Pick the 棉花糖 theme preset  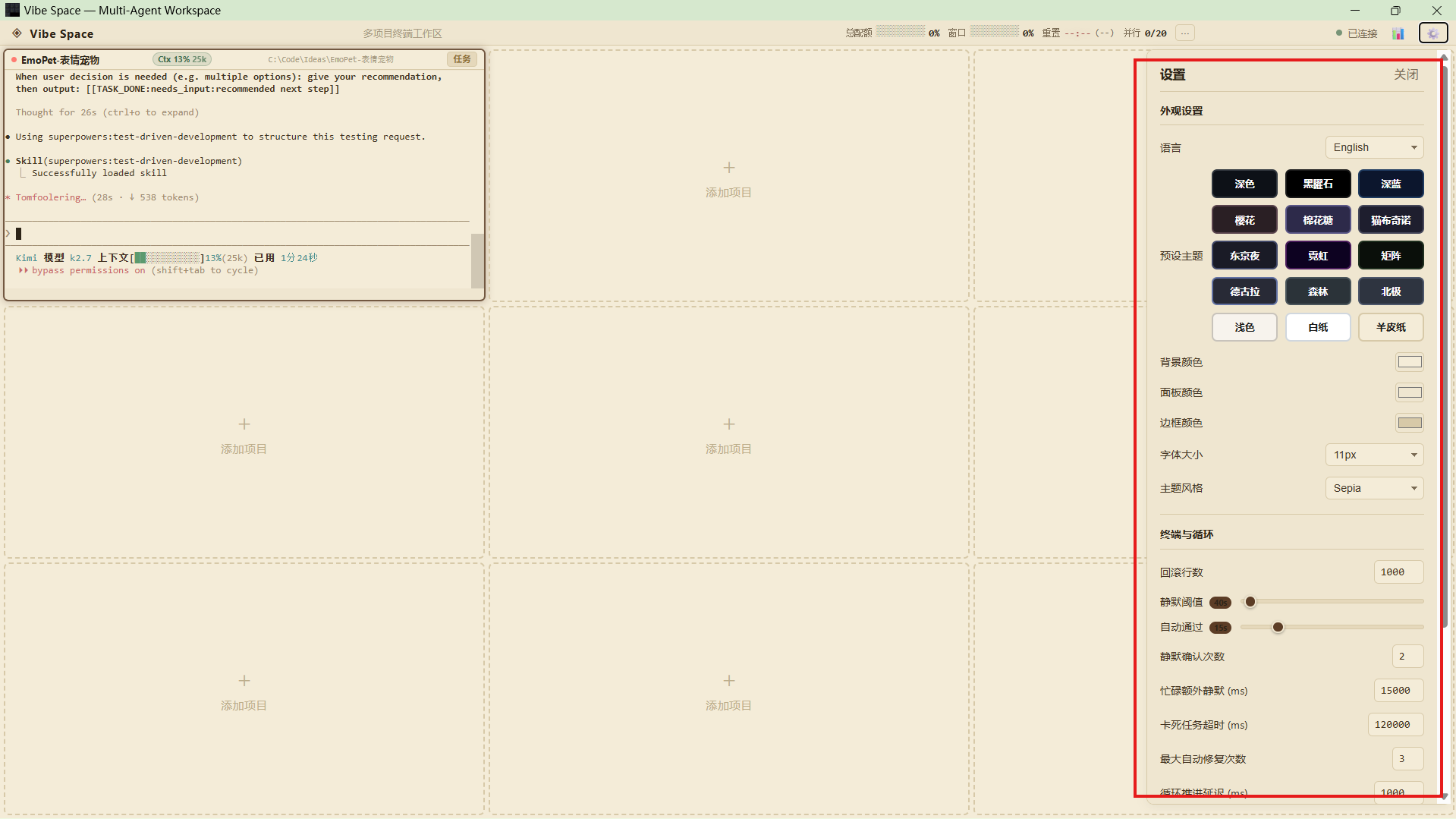1318,220
